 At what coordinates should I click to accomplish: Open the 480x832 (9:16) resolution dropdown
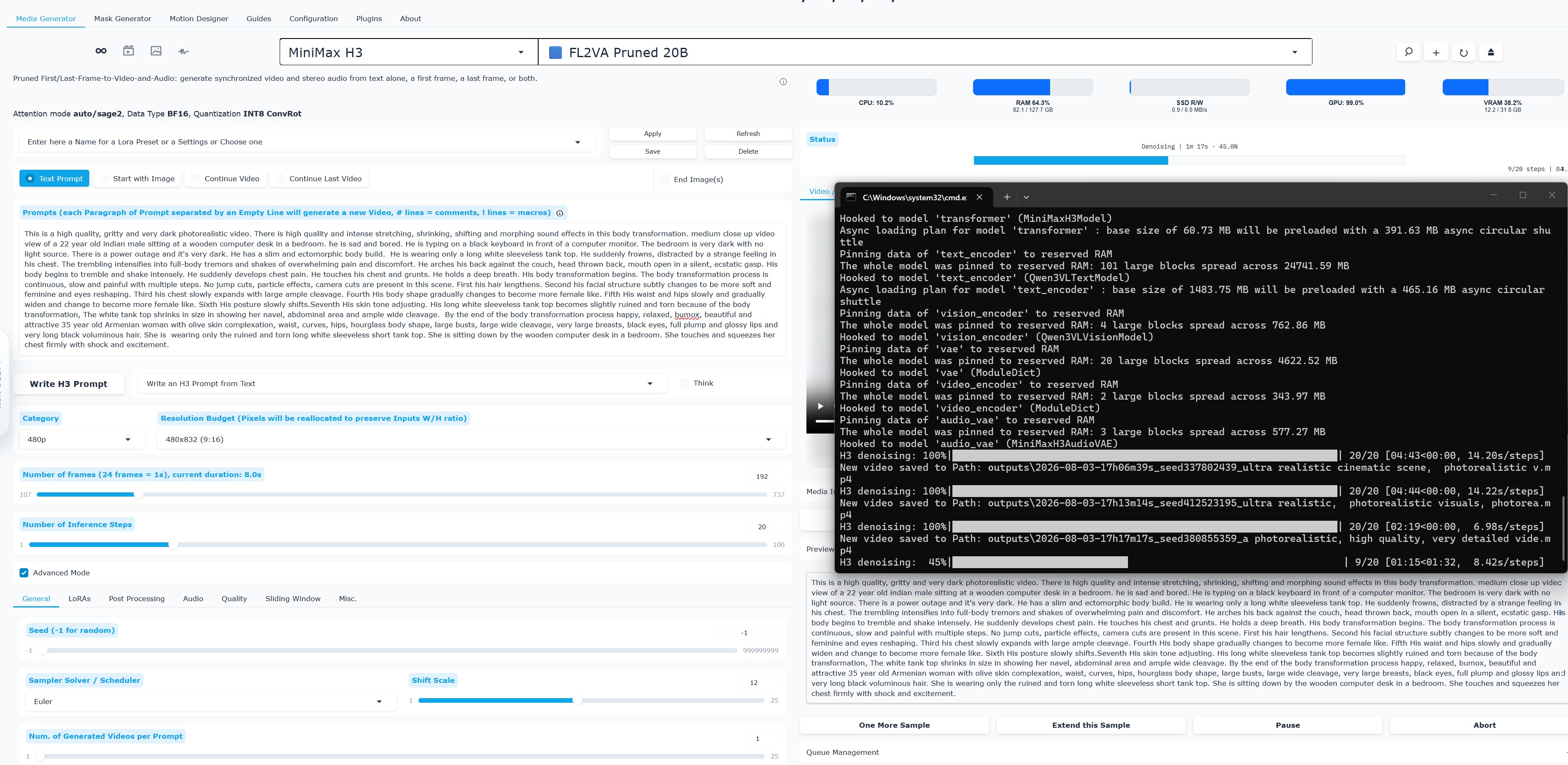(x=470, y=439)
